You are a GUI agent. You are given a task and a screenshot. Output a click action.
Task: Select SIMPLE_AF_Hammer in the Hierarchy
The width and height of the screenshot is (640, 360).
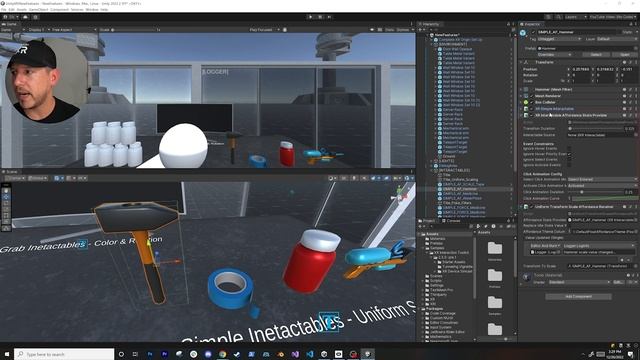[460, 189]
